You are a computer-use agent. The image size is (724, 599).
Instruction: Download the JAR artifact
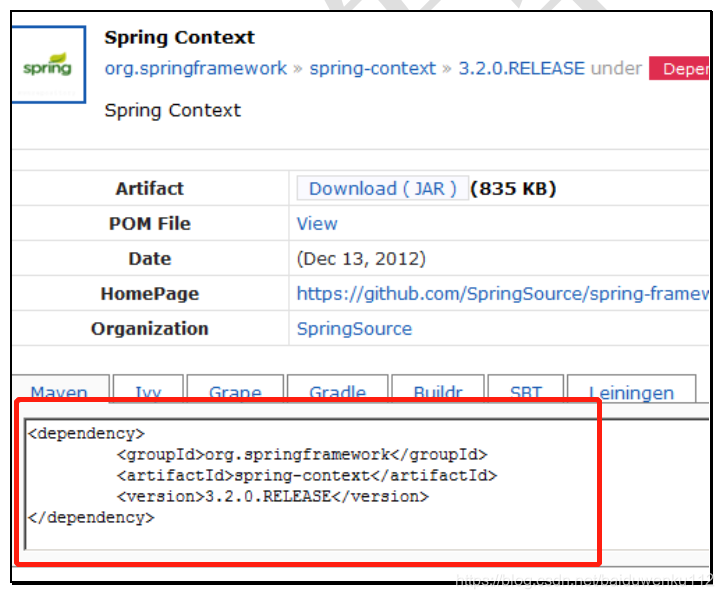[x=383, y=188]
